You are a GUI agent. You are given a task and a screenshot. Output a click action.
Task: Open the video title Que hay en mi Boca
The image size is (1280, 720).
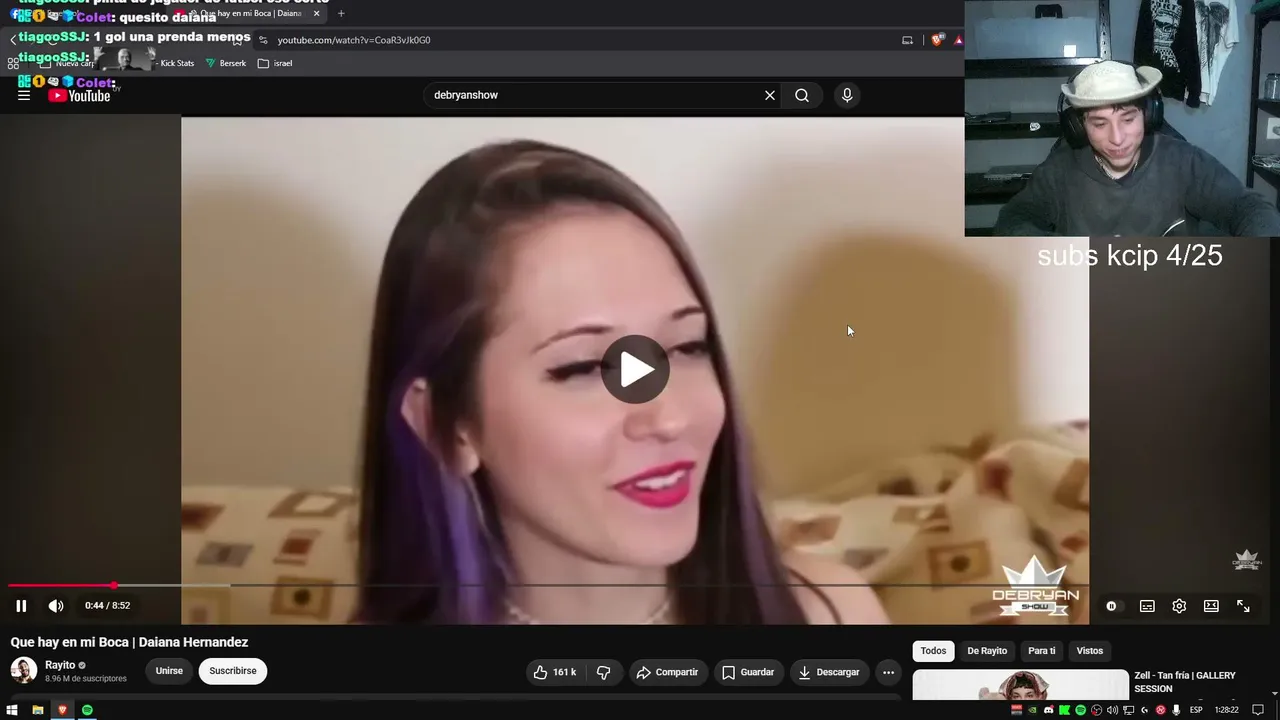[129, 642]
